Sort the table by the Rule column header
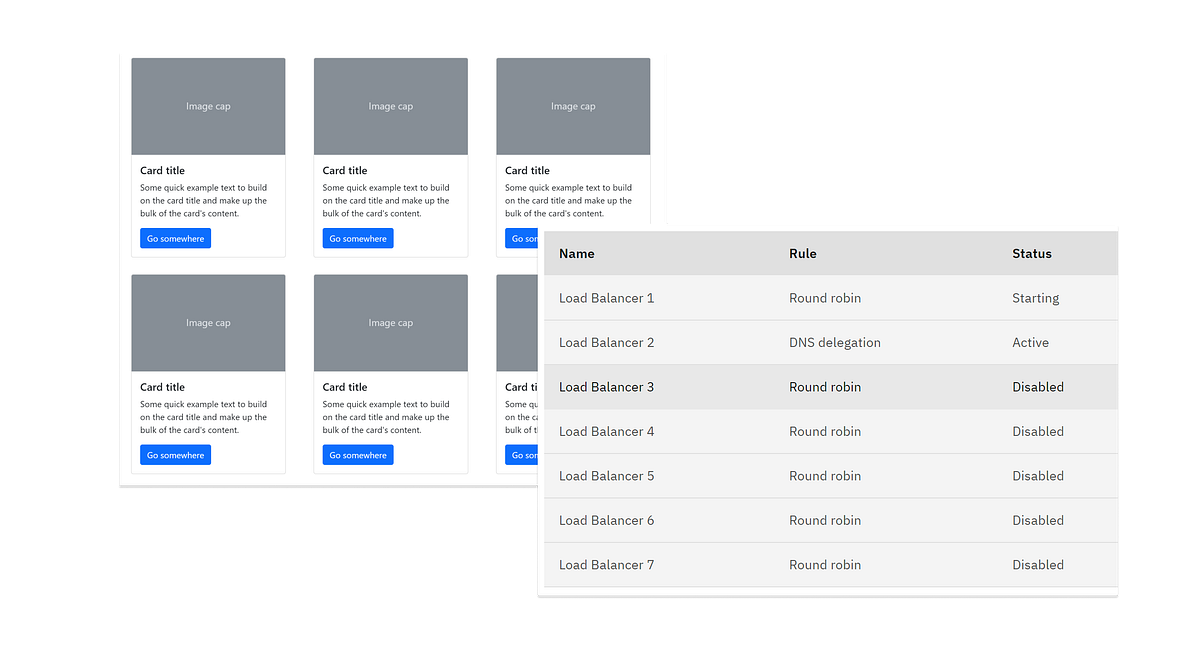The width and height of the screenshot is (1200, 668). (x=802, y=253)
